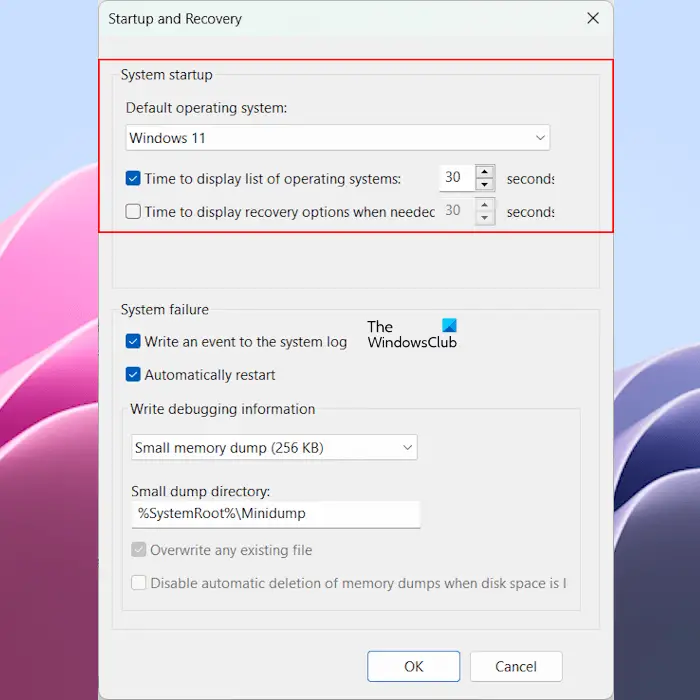Click the System failure group label

165,309
